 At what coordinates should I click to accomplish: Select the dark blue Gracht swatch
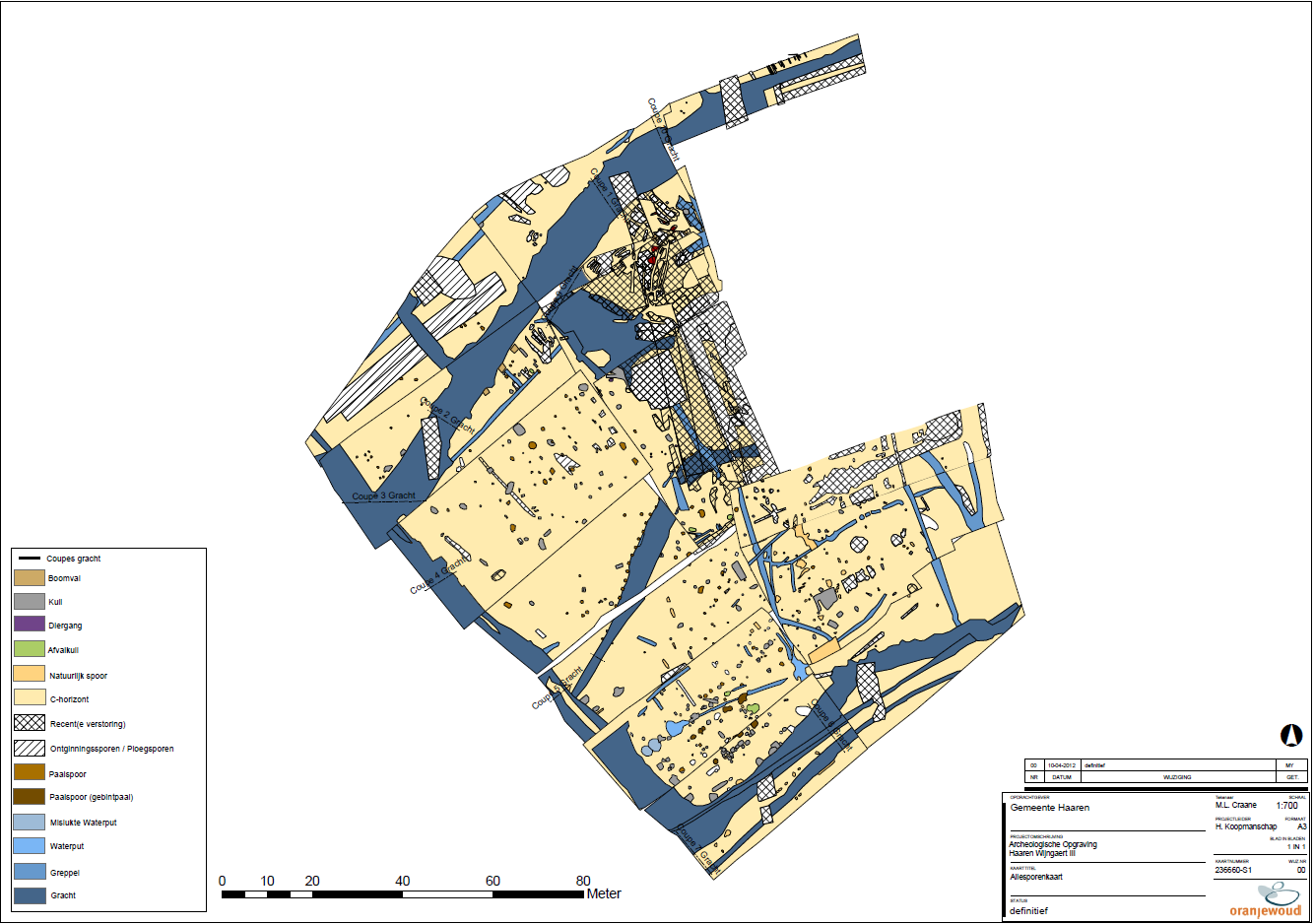pyautogui.click(x=30, y=895)
